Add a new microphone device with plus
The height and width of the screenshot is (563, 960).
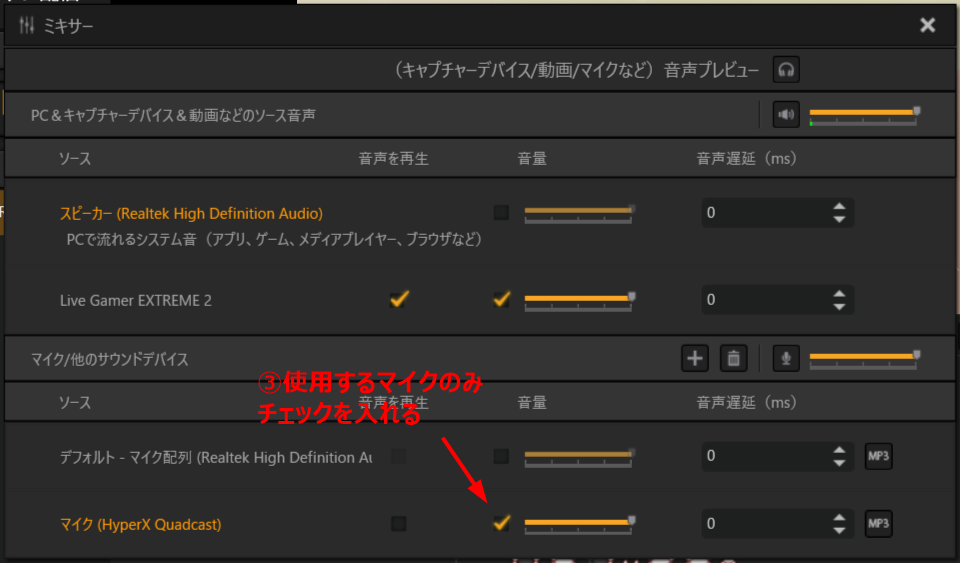[695, 358]
